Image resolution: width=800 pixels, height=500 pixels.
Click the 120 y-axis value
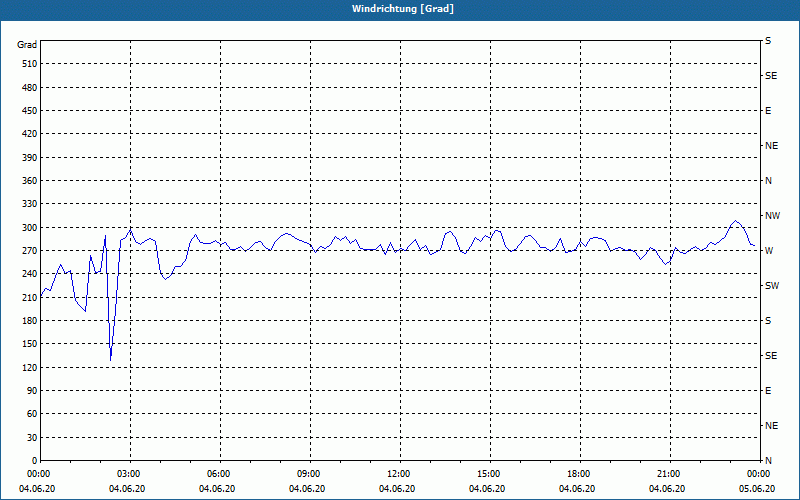pyautogui.click(x=30, y=367)
